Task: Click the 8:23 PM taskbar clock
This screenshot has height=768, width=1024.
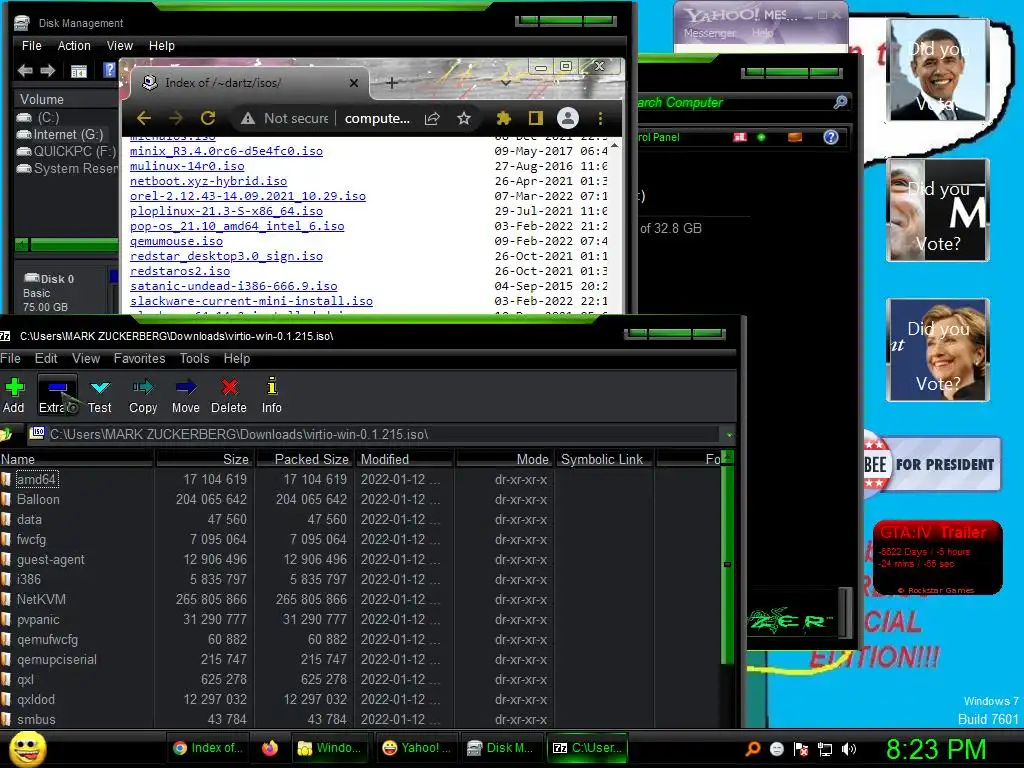Action: coord(936,749)
